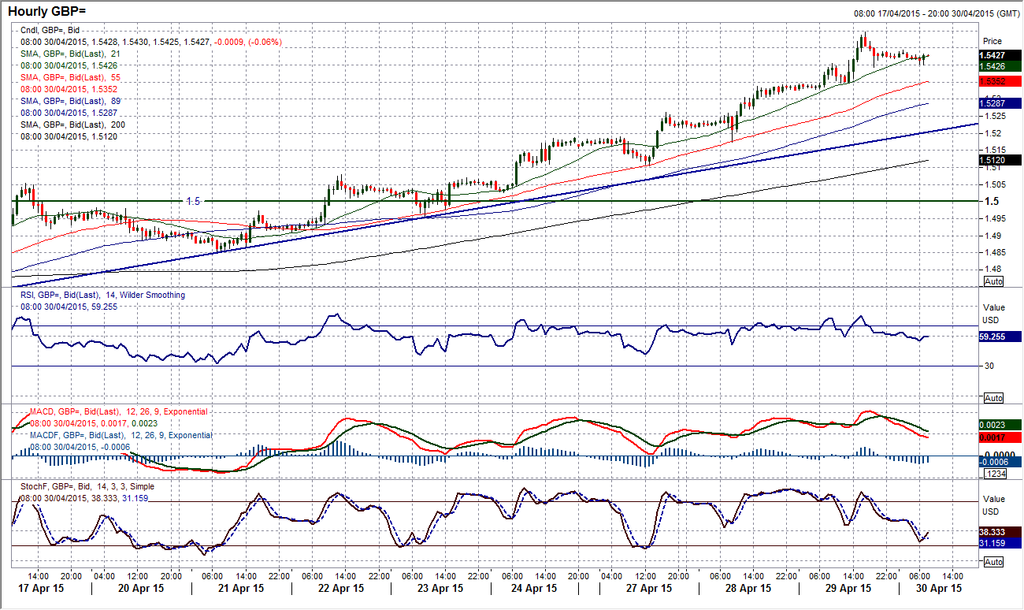The image size is (1024, 610).
Task: Select the 'Hourly GBP=' chart title
Action: click(x=47, y=12)
